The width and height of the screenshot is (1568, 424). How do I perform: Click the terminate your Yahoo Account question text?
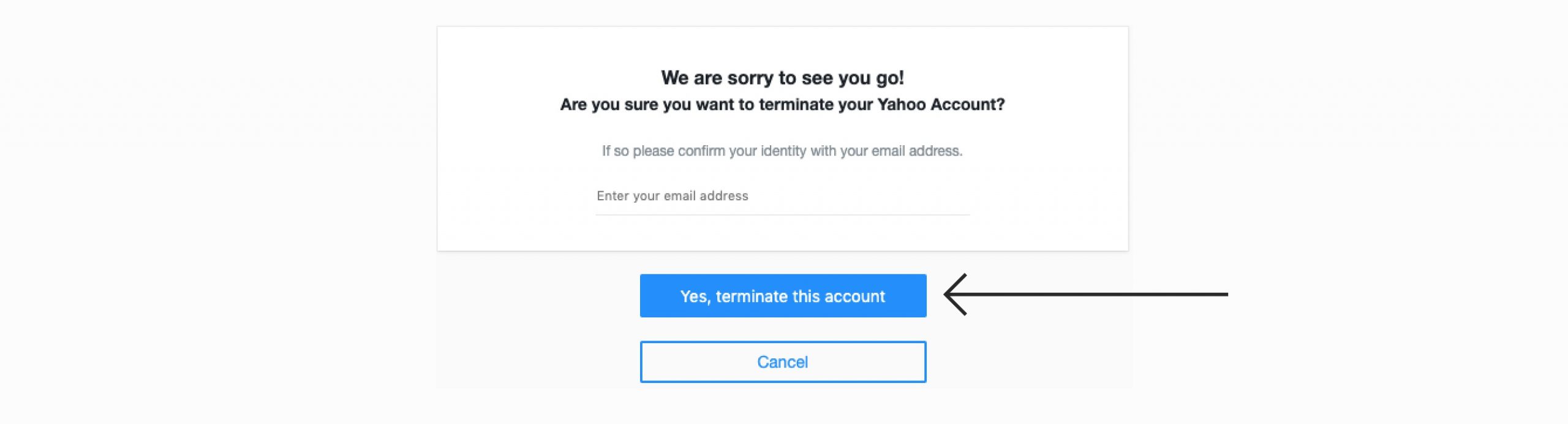784,104
